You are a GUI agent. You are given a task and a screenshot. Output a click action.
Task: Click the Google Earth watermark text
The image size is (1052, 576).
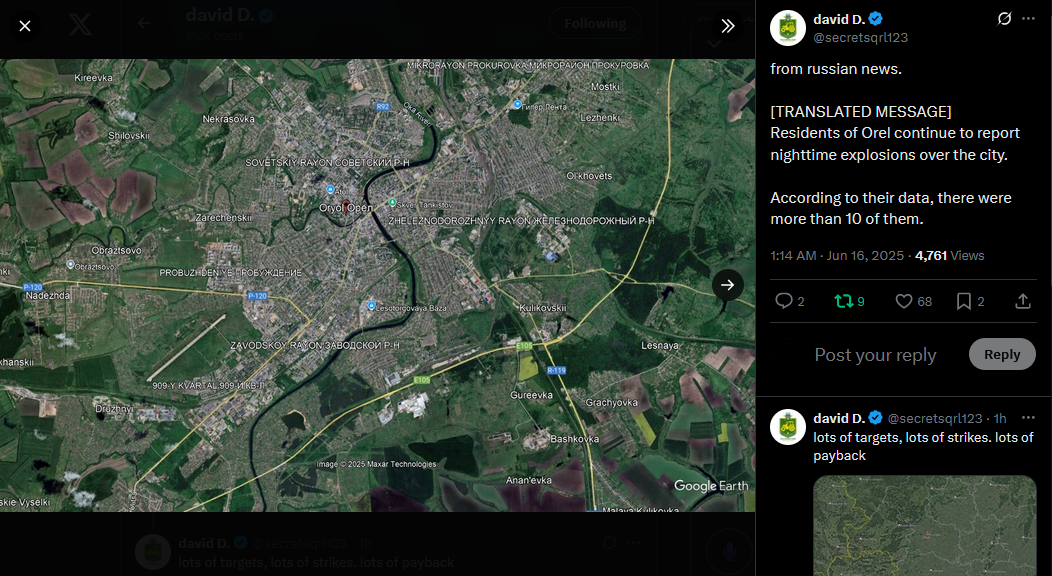711,485
